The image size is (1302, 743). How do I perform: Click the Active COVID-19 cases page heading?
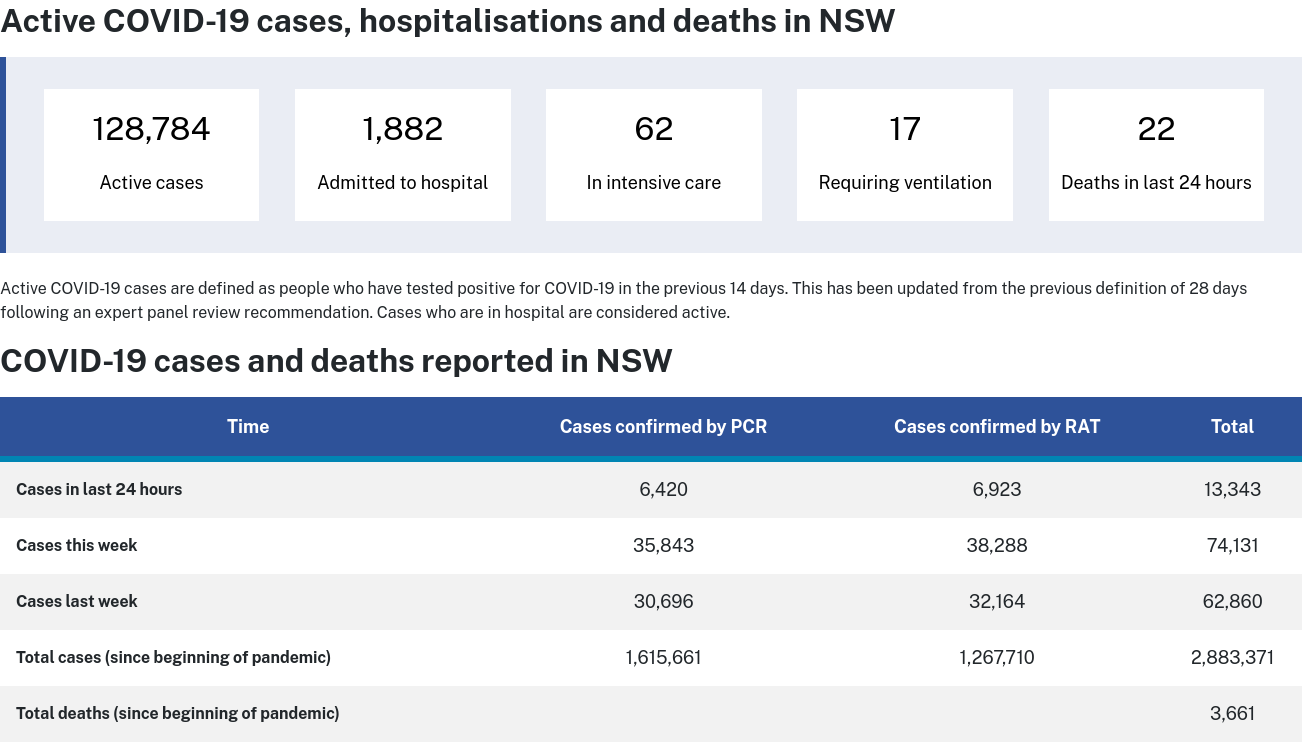447,21
